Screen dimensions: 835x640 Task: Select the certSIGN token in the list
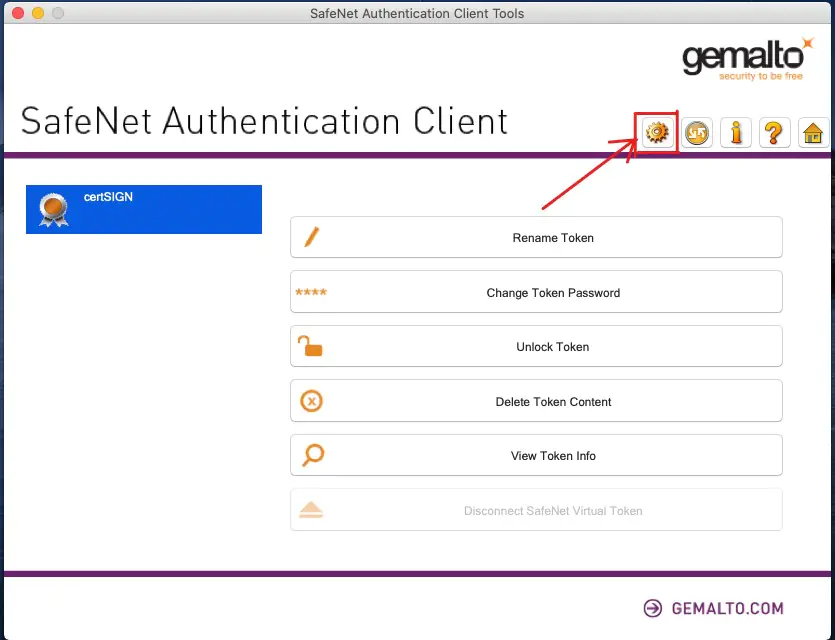[x=144, y=209]
